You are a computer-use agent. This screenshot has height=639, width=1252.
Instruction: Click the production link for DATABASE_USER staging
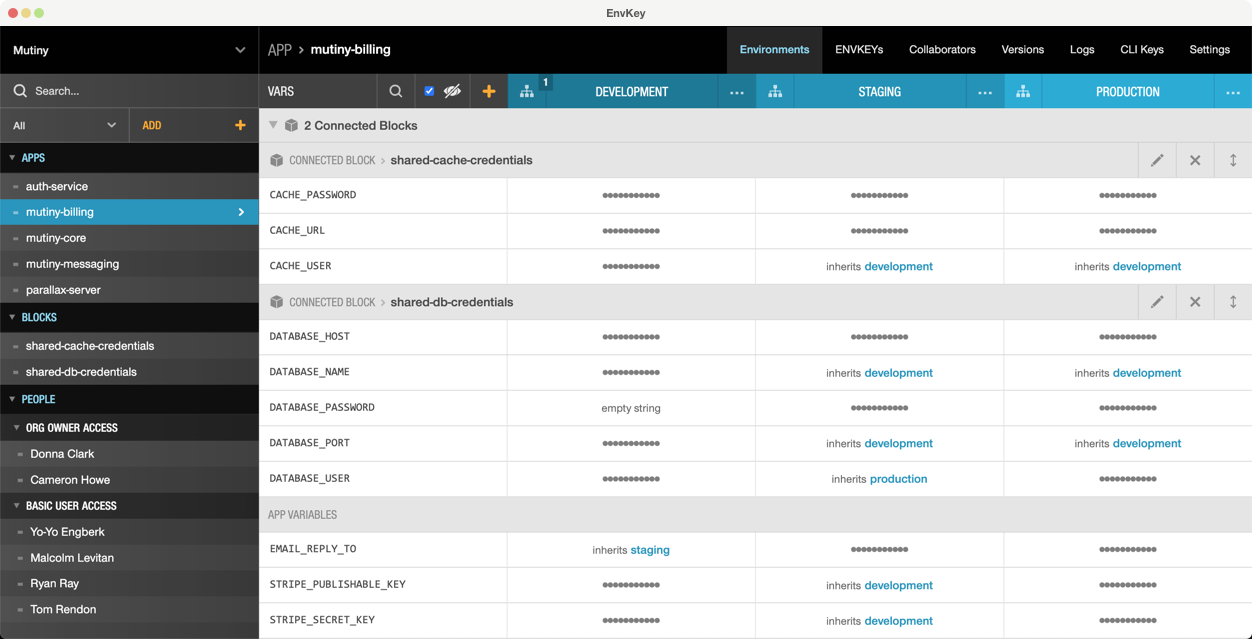click(898, 478)
